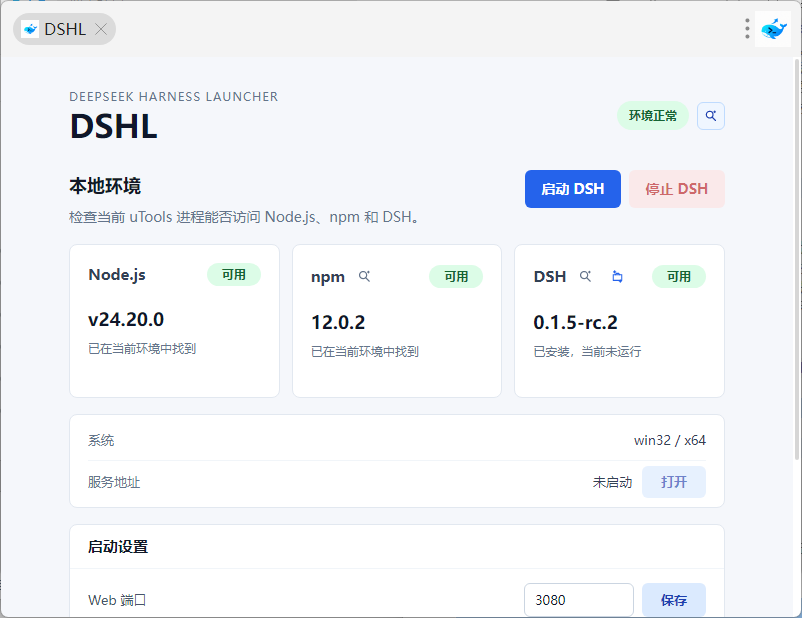This screenshot has width=802, height=618.
Task: Start DSH with the 启动 DSH button
Action: click(572, 189)
